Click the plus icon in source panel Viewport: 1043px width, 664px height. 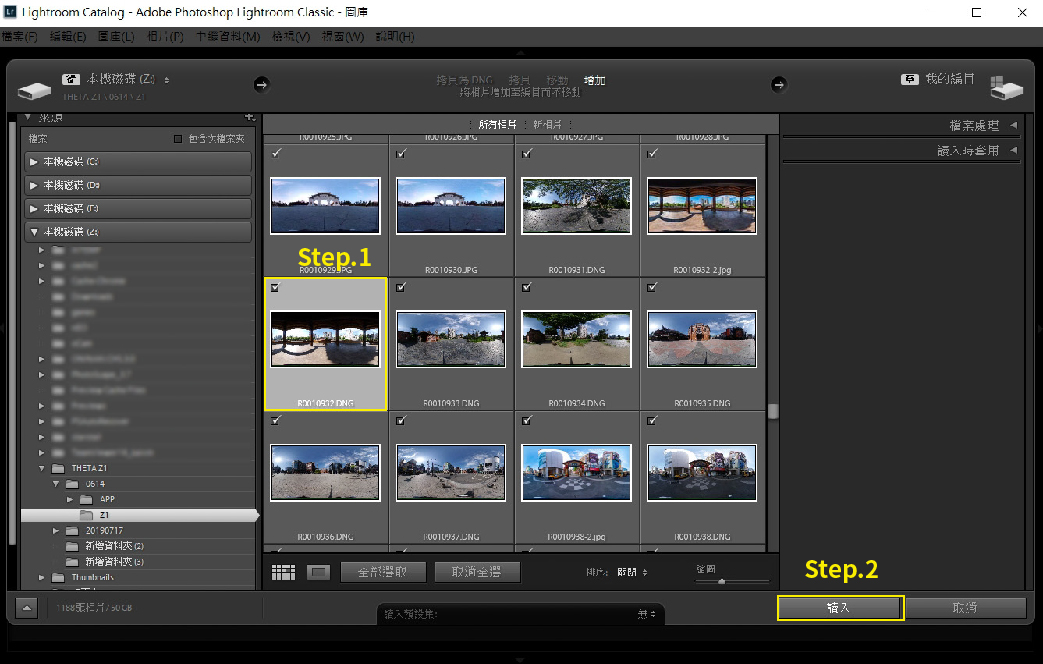tap(250, 118)
